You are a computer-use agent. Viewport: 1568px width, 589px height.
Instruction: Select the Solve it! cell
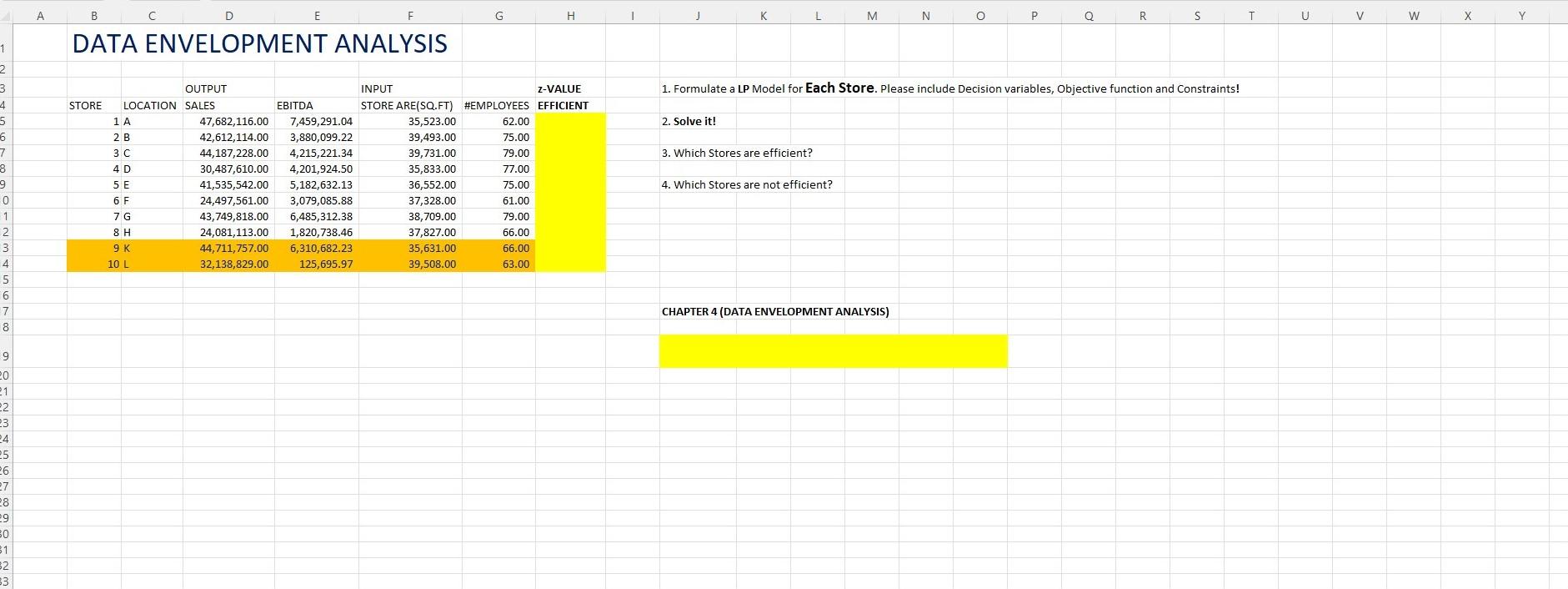click(689, 121)
